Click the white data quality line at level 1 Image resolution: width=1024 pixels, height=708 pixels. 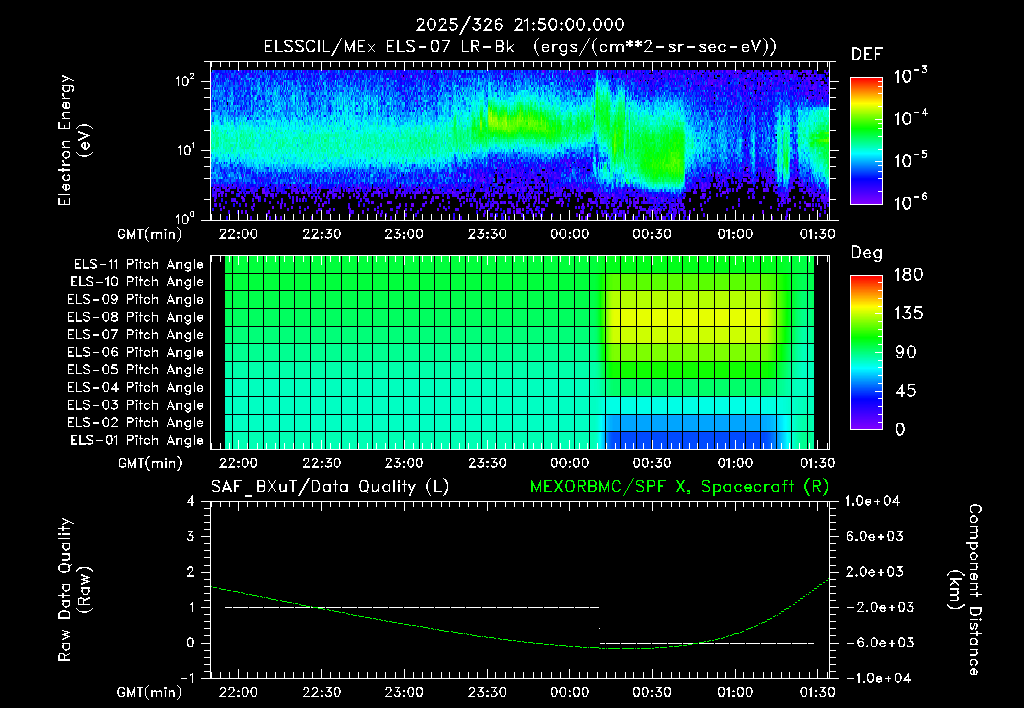(x=412, y=607)
